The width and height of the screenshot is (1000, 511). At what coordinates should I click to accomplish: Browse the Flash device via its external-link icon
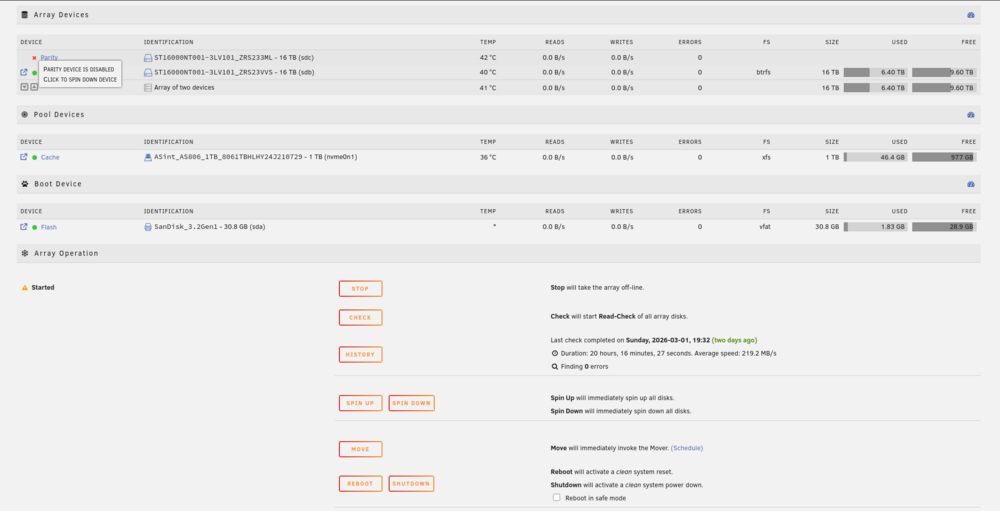(x=24, y=226)
